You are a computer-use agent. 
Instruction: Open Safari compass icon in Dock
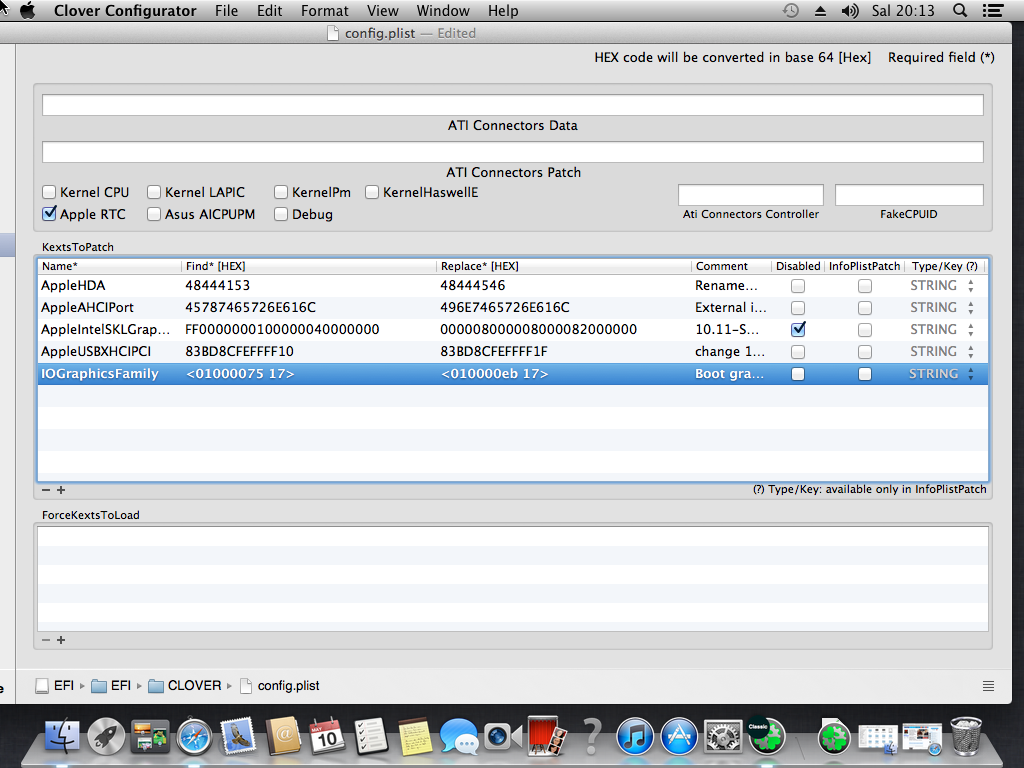coord(194,737)
